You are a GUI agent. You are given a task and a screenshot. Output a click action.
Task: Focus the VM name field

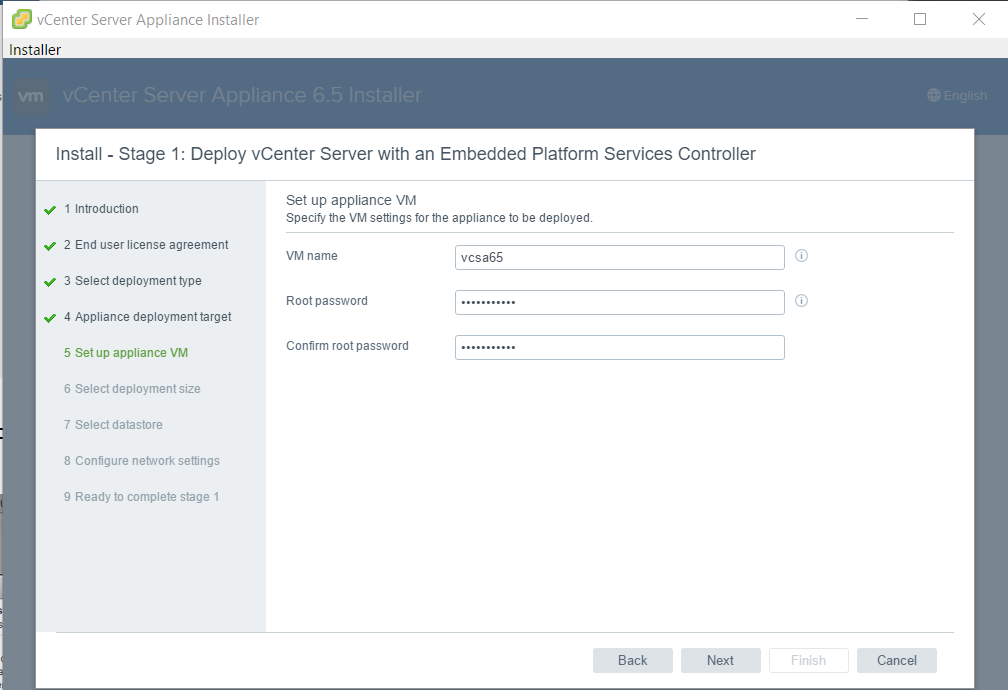pos(620,257)
